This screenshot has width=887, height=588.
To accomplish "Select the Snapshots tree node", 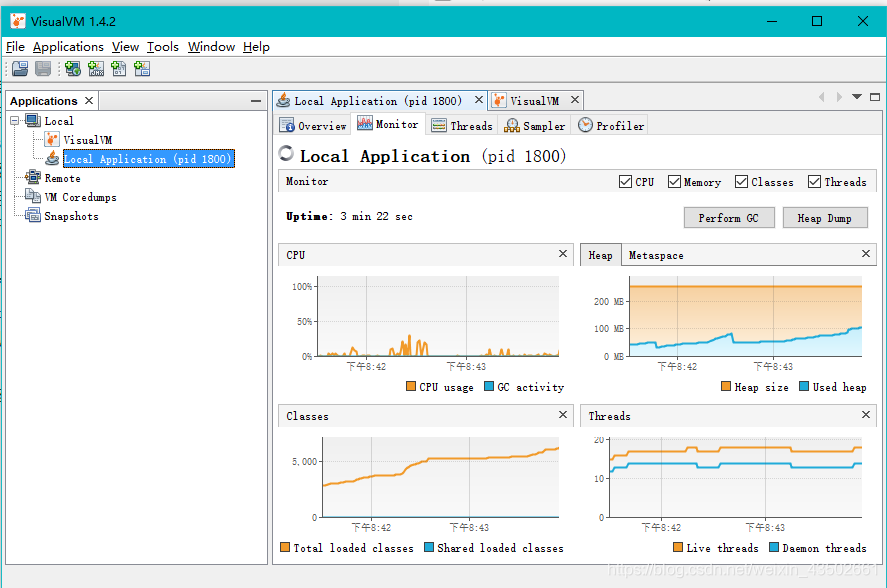I will coord(71,216).
